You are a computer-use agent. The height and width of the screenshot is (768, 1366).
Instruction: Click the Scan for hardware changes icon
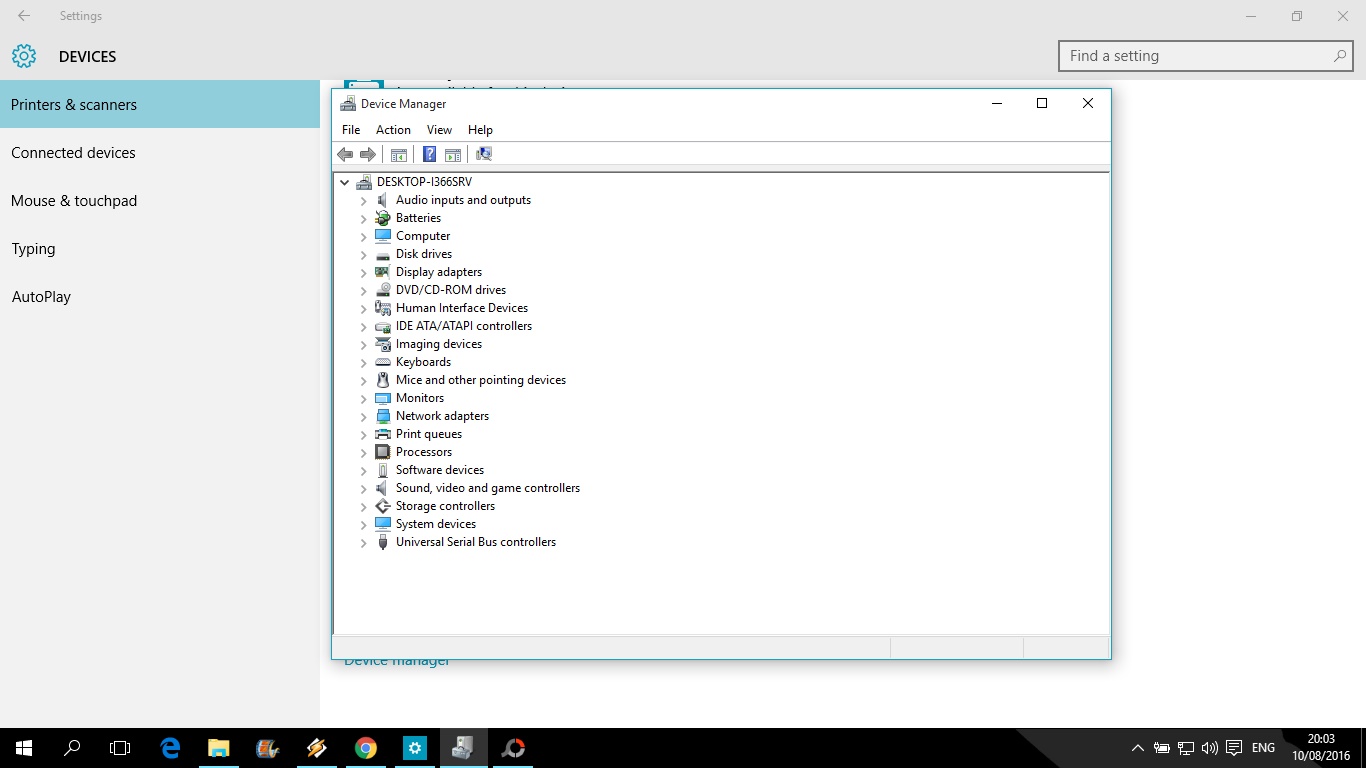point(483,154)
